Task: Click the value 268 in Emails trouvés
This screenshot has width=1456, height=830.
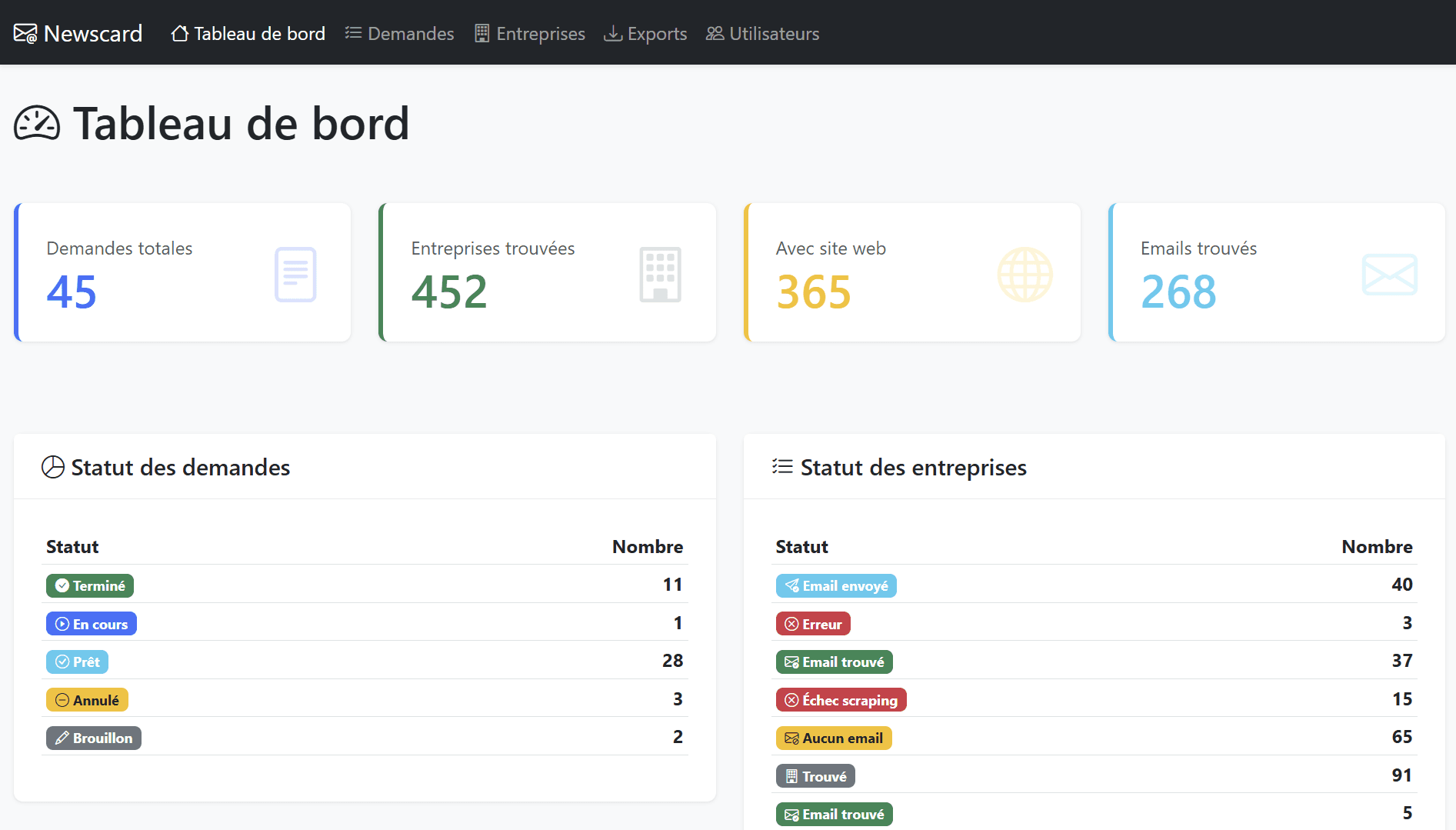Action: coord(1178,292)
